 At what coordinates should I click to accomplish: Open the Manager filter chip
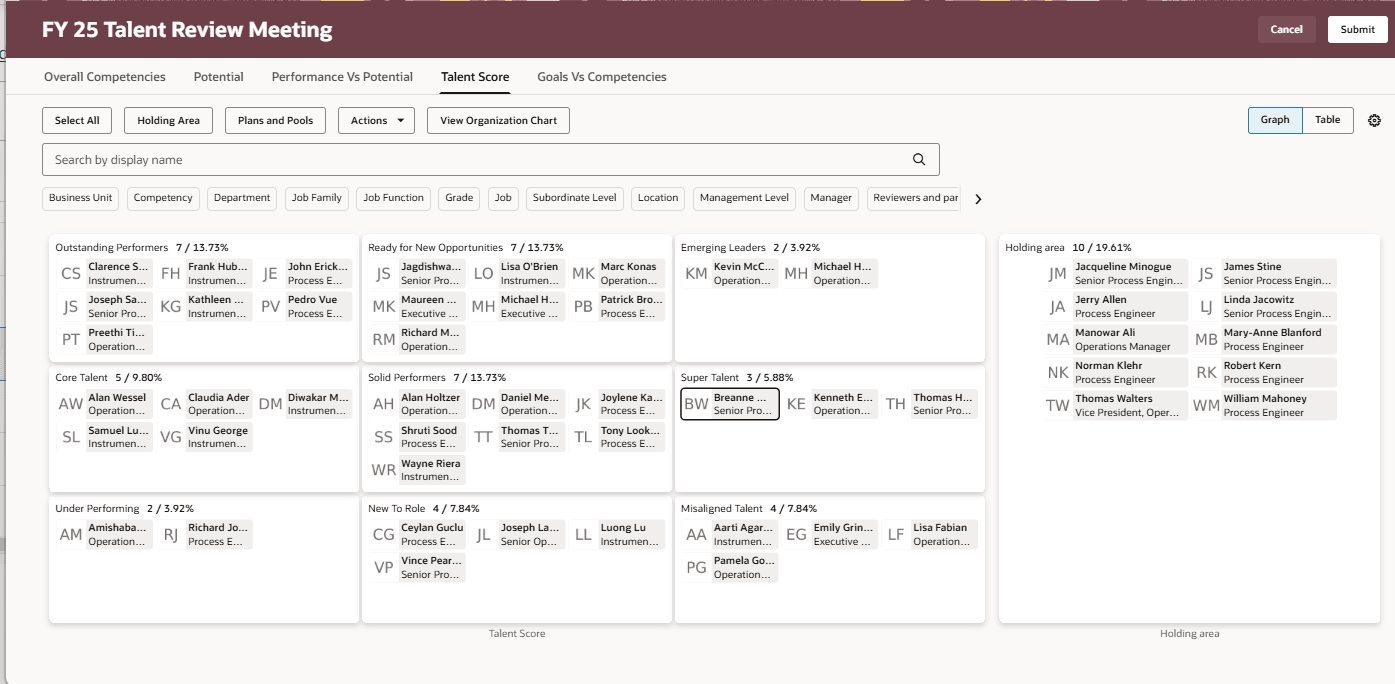pos(831,198)
